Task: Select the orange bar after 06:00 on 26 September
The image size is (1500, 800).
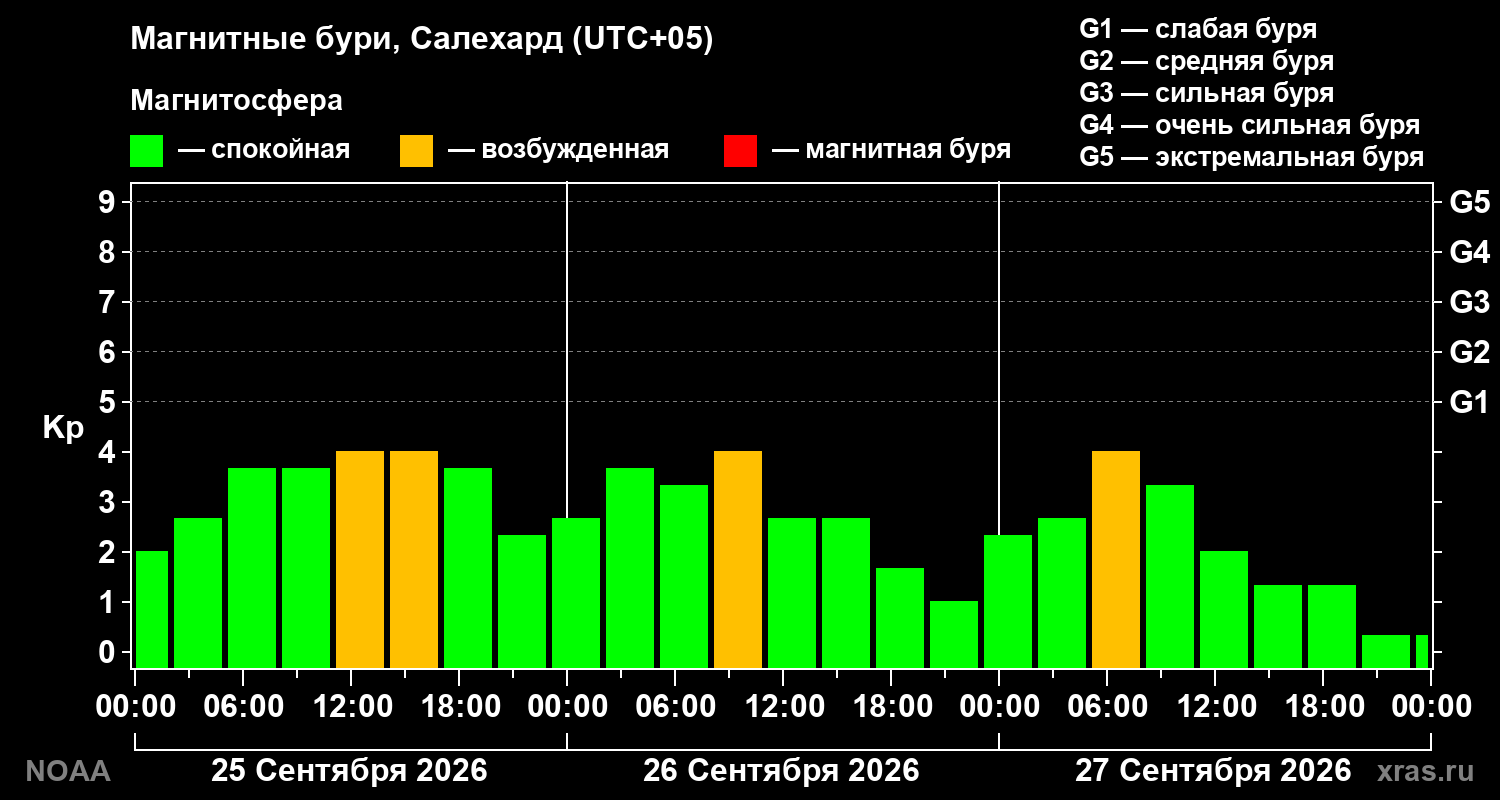Action: pyautogui.click(x=738, y=559)
